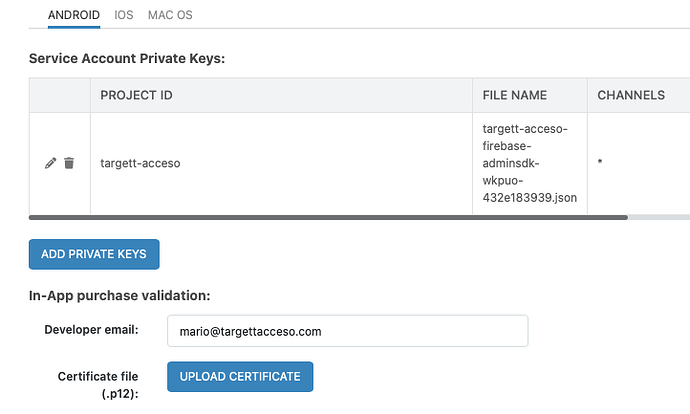Click the Developer email label
690x414 pixels.
[x=91, y=330]
